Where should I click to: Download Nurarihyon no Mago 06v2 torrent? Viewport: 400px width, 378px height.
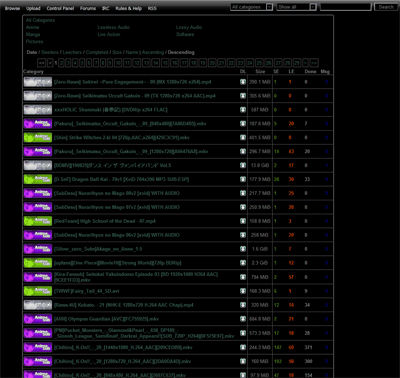(243, 235)
